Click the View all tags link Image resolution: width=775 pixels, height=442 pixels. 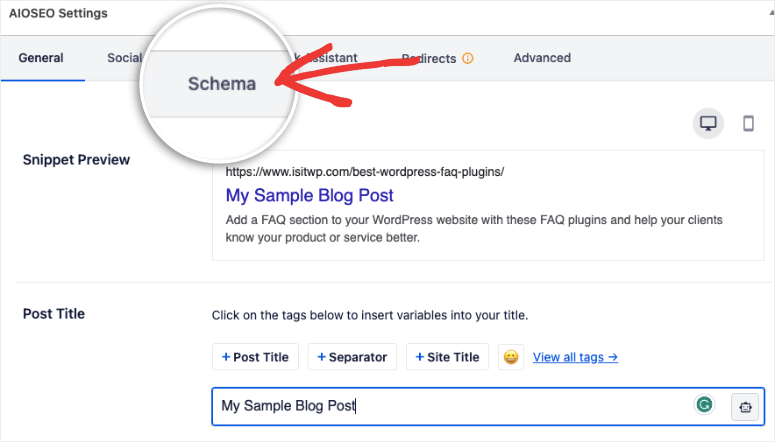(x=575, y=357)
